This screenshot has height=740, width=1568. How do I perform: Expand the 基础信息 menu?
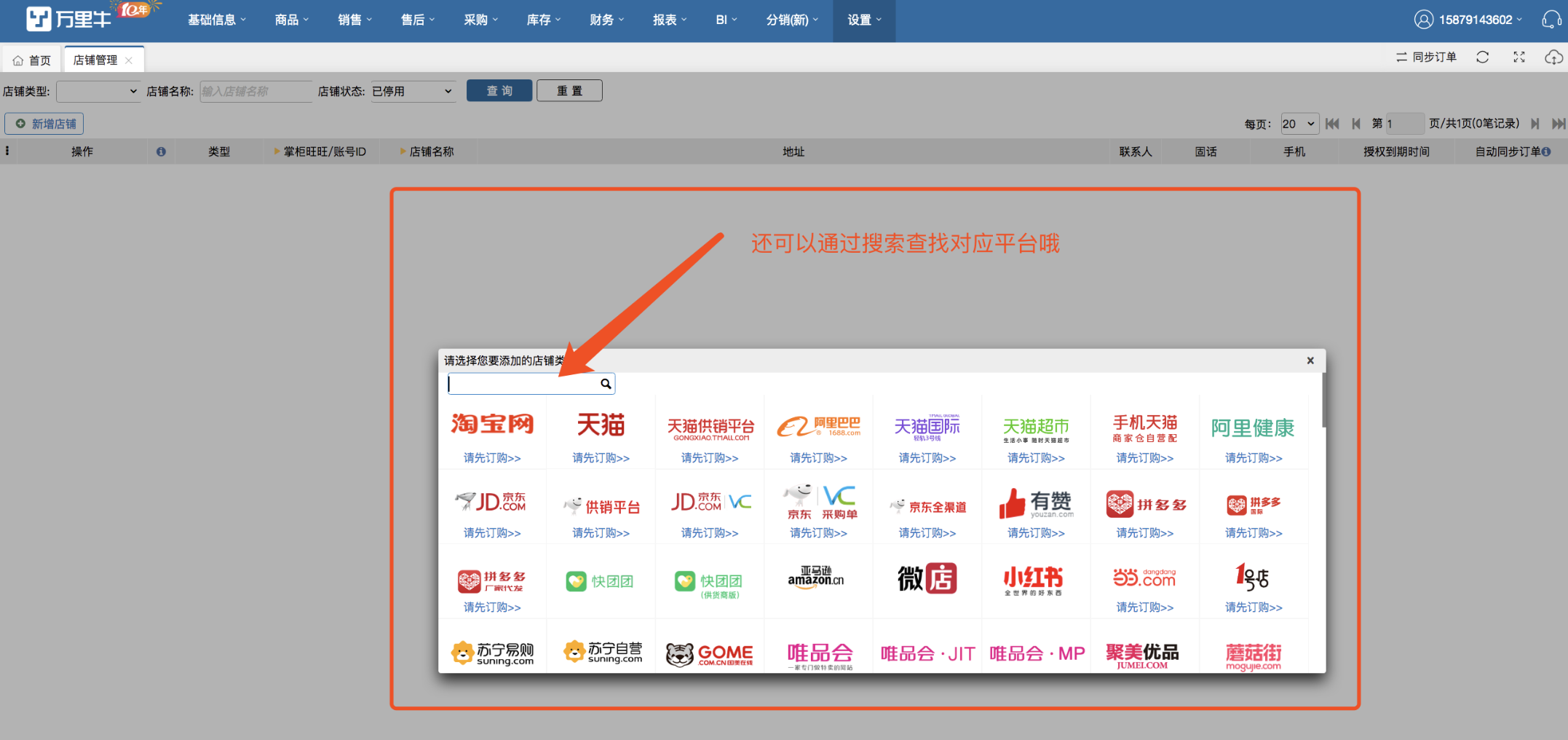tap(216, 20)
